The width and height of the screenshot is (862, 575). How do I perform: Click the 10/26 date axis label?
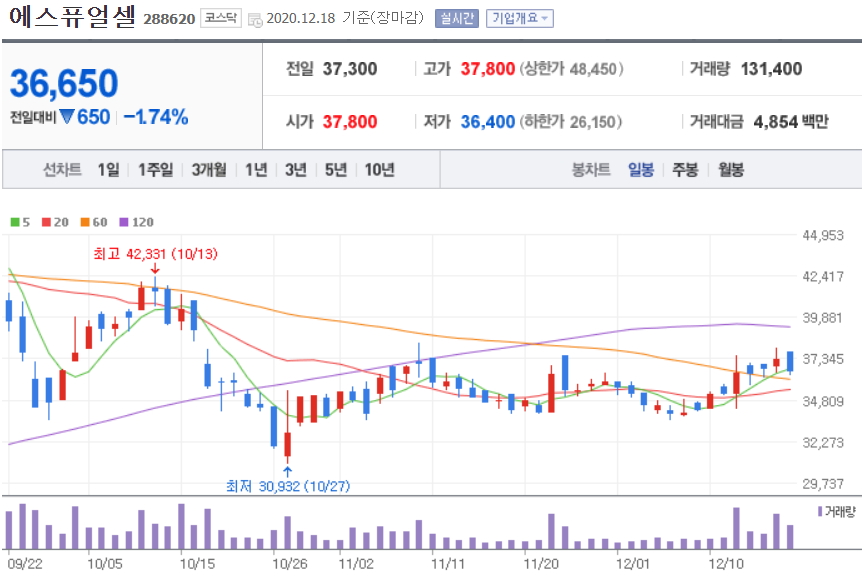pos(290,564)
